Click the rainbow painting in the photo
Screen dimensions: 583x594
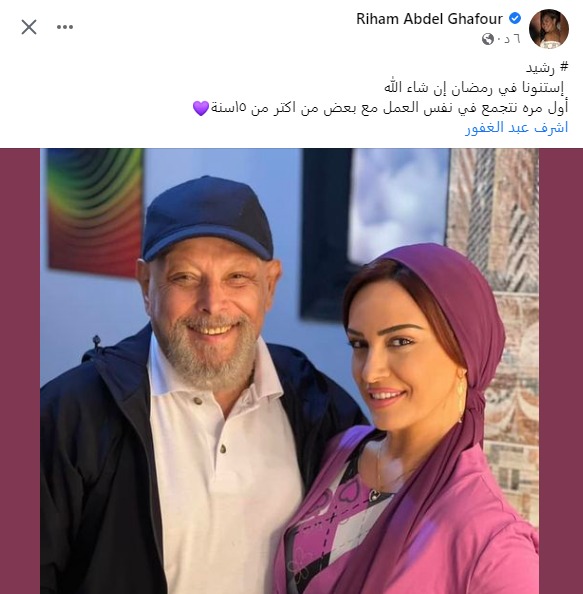[95, 210]
